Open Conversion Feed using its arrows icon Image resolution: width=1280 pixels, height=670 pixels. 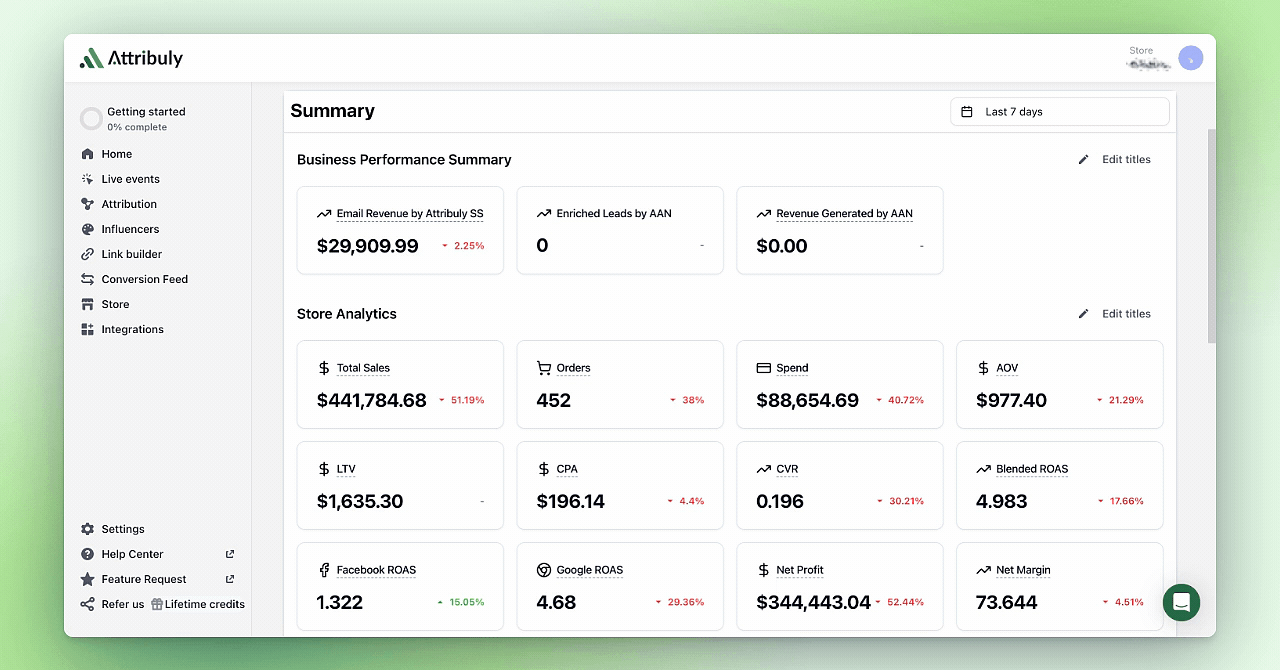coord(90,279)
